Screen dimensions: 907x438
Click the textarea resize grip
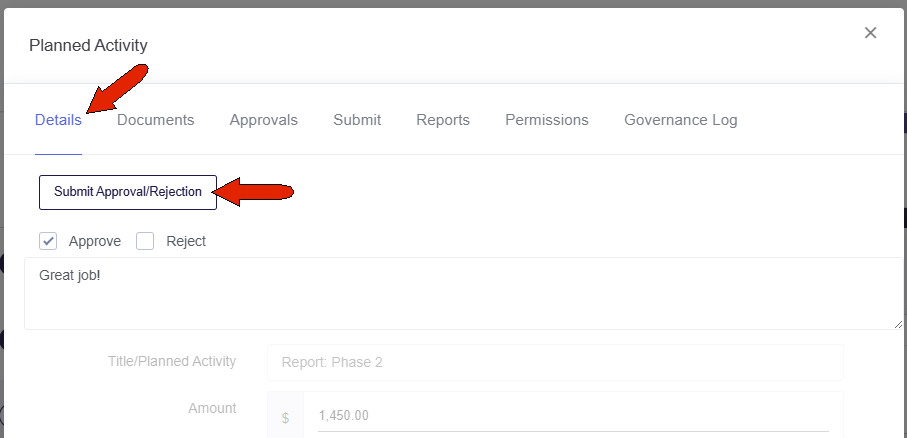(x=897, y=325)
